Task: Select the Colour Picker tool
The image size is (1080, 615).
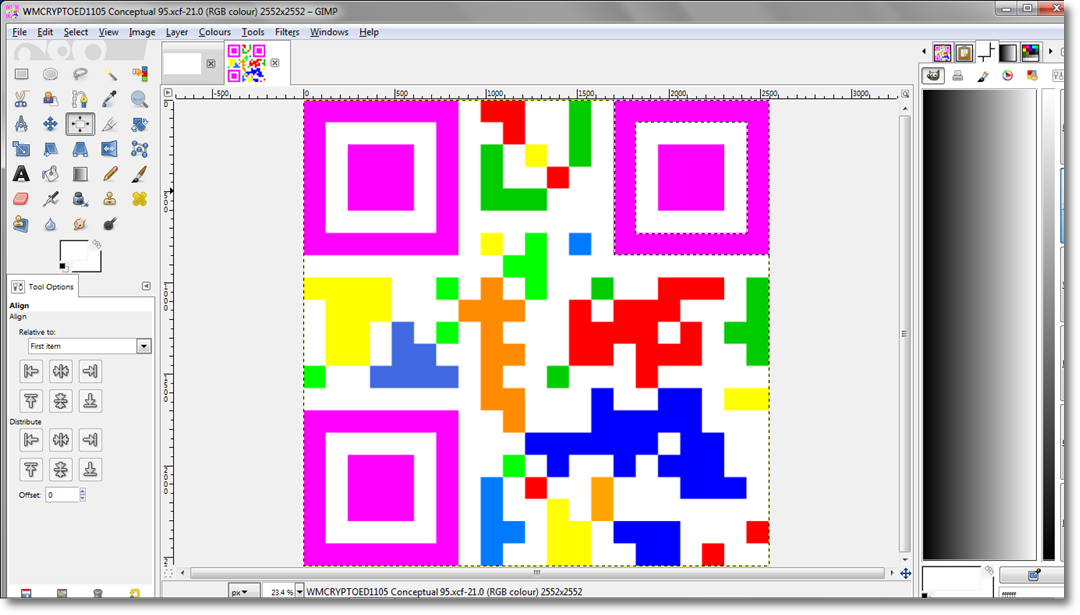Action: click(x=110, y=99)
